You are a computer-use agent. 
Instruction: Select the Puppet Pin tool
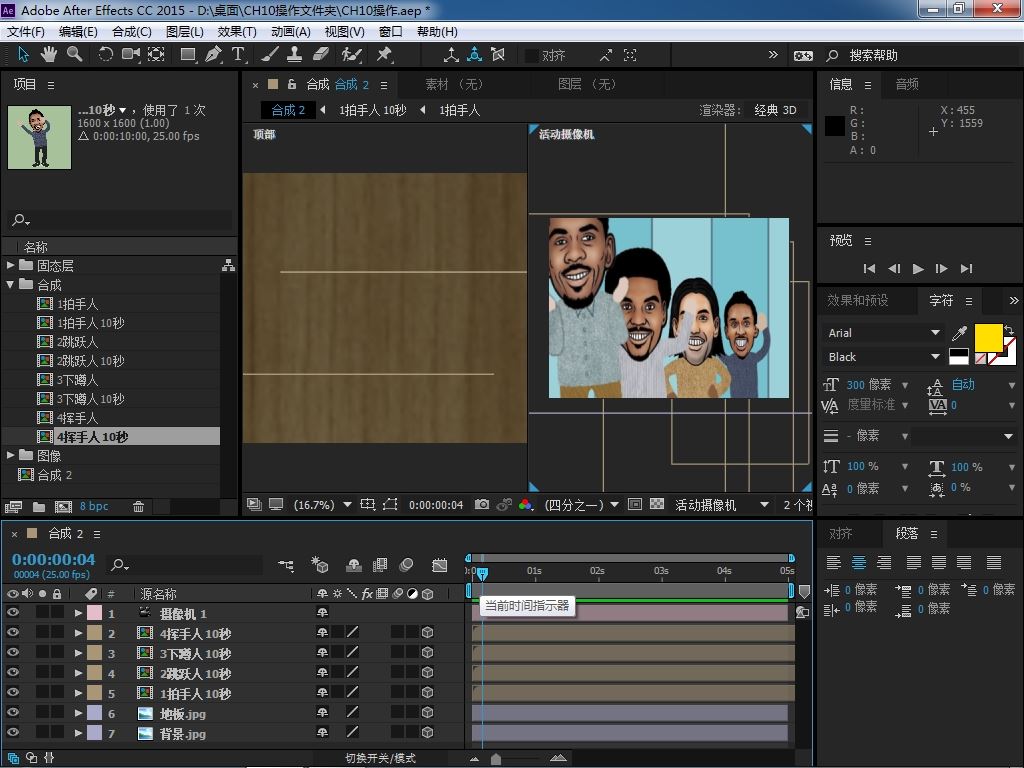384,55
